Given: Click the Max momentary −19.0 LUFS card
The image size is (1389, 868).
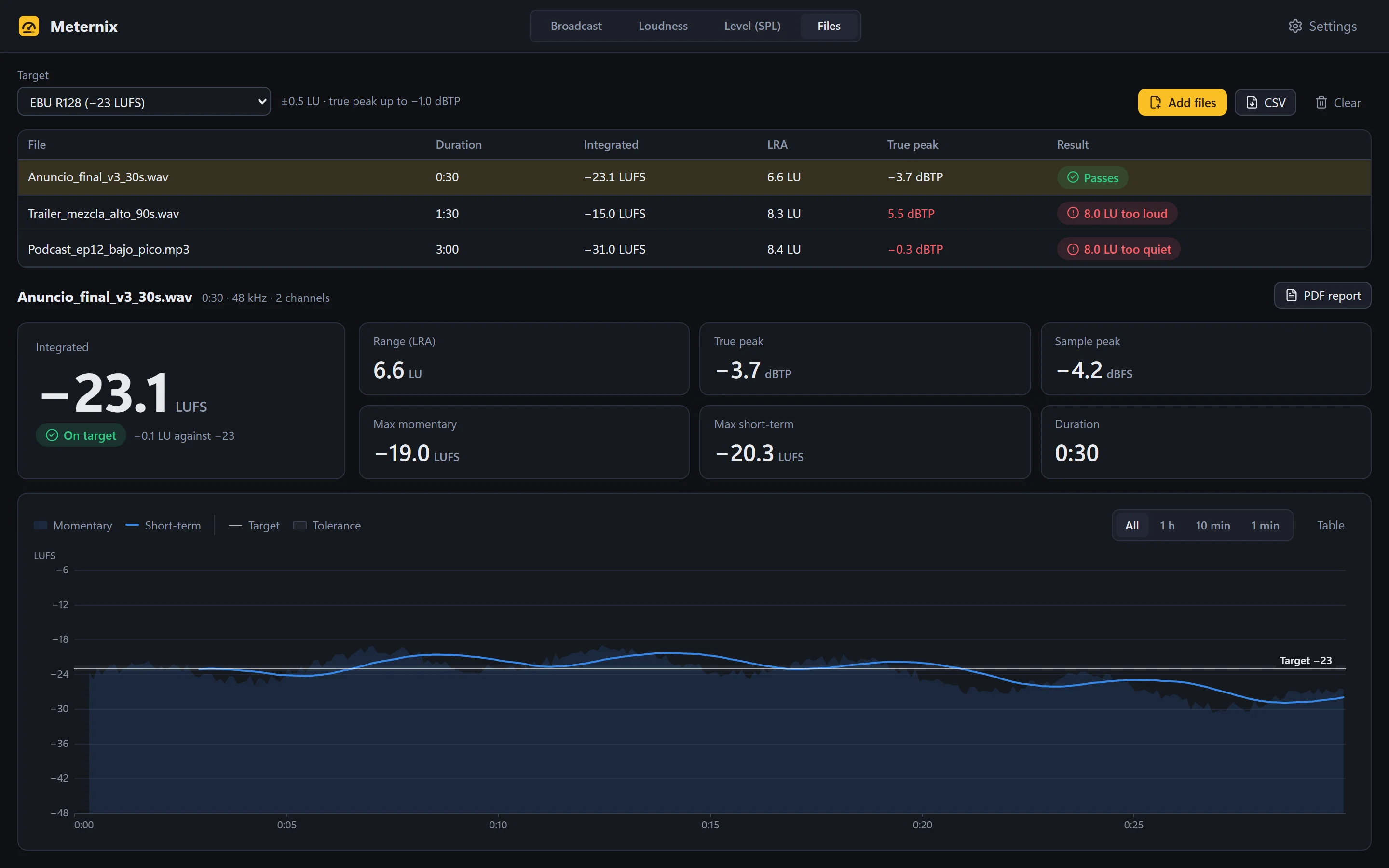Looking at the screenshot, I should pos(523,442).
